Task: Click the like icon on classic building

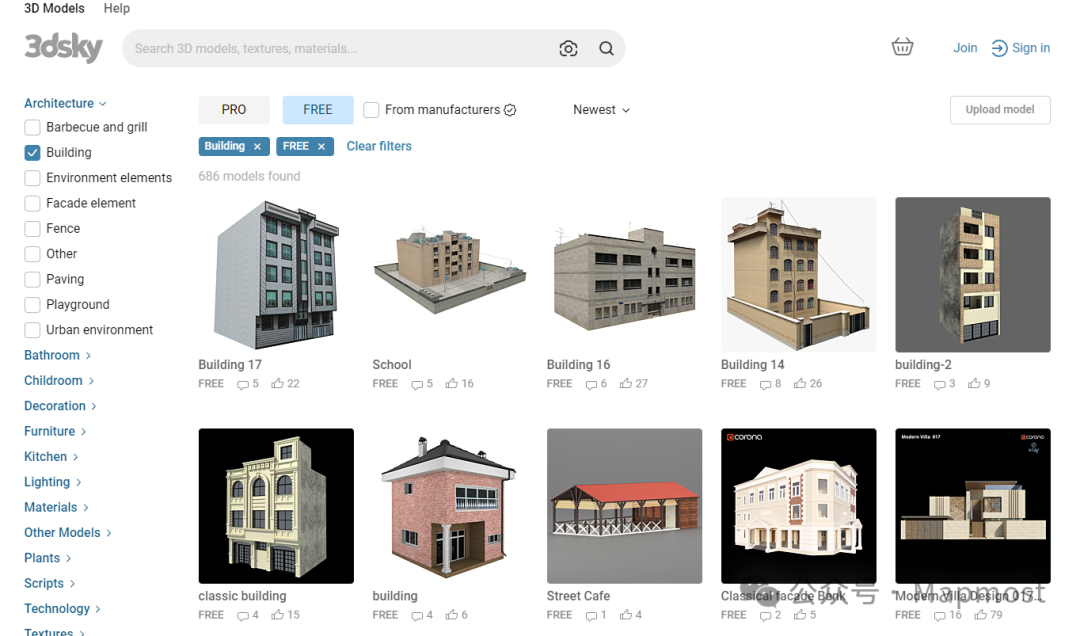Action: click(x=277, y=615)
